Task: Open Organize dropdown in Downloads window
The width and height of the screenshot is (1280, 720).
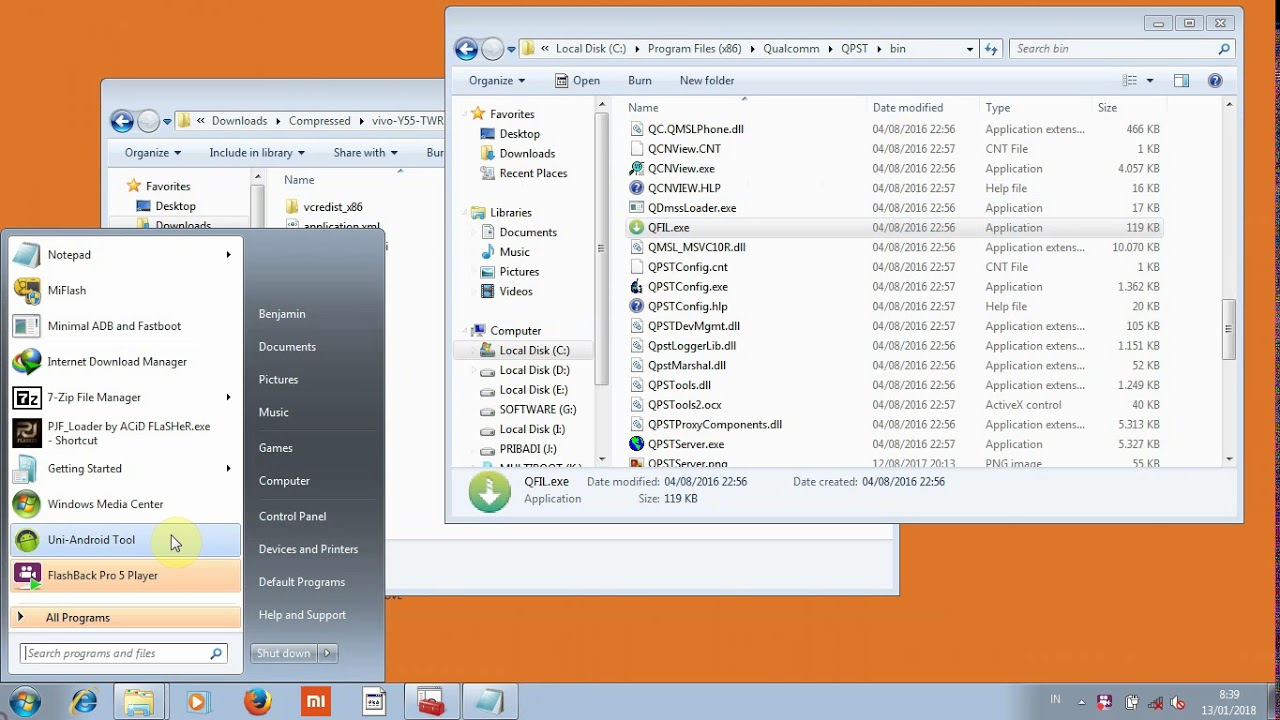Action: (153, 153)
